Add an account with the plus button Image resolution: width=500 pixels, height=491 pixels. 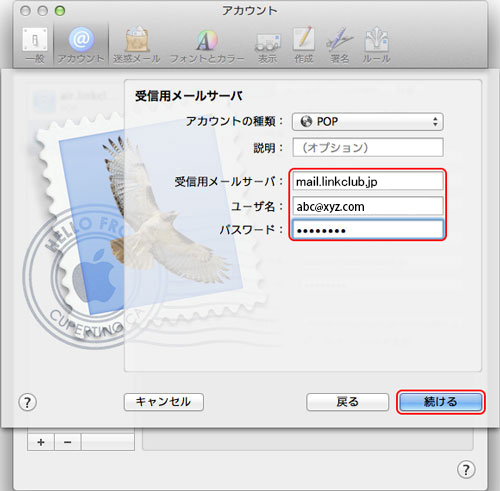point(41,442)
